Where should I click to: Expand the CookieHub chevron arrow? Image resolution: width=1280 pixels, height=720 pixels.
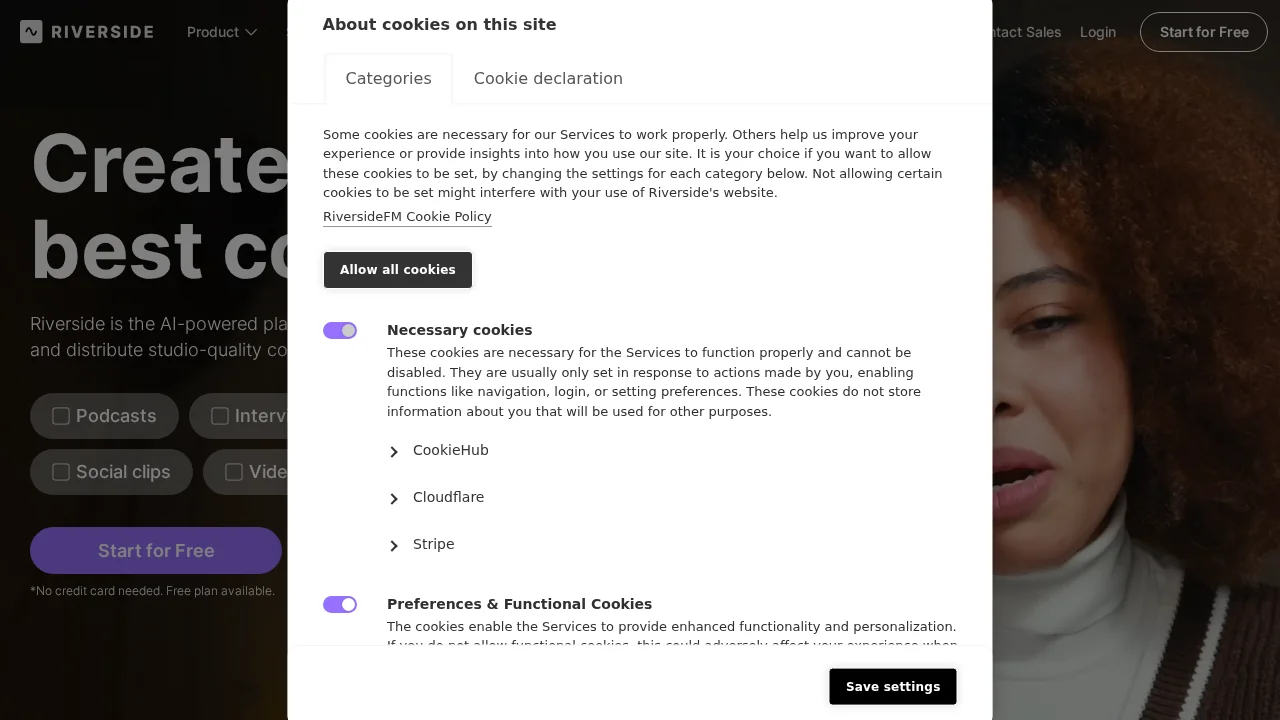pos(394,452)
